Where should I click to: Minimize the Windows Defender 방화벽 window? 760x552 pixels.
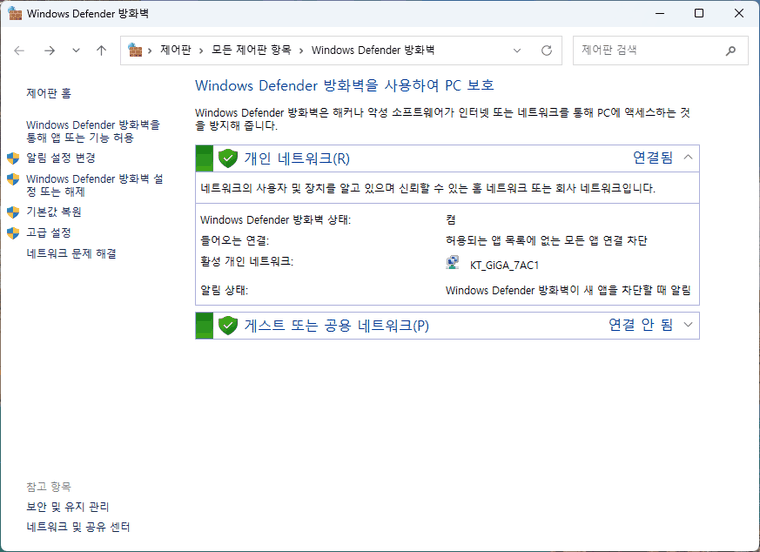click(x=660, y=14)
